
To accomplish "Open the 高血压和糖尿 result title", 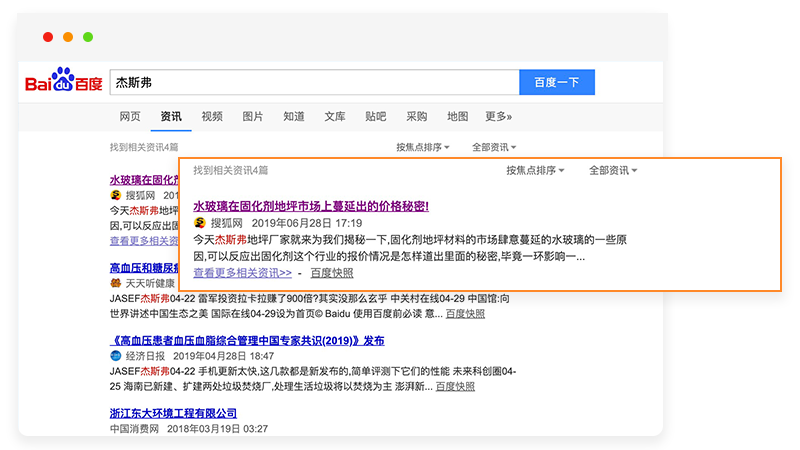I will coord(144,267).
